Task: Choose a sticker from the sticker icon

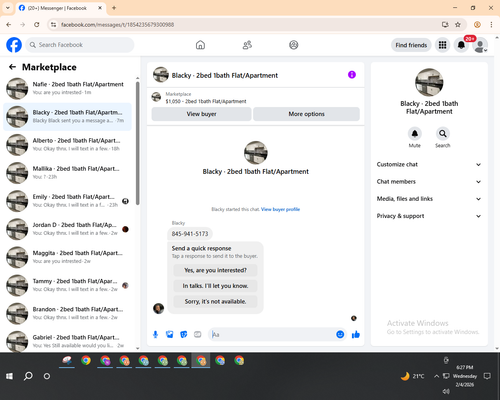Action: [184, 334]
